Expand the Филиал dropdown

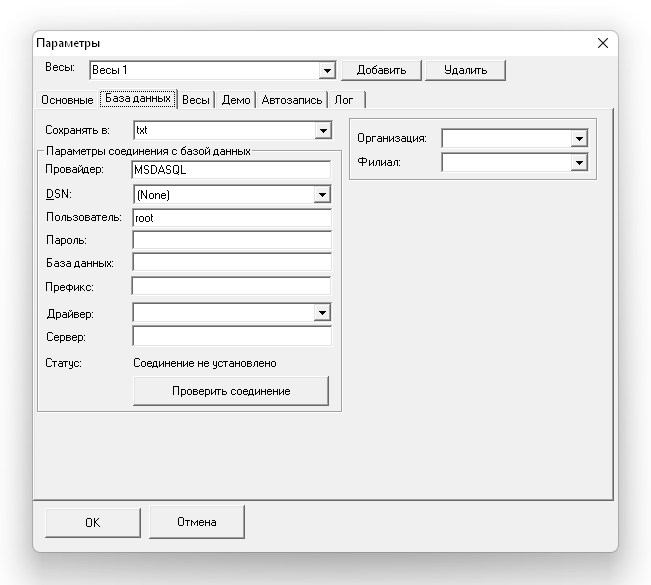[578, 162]
